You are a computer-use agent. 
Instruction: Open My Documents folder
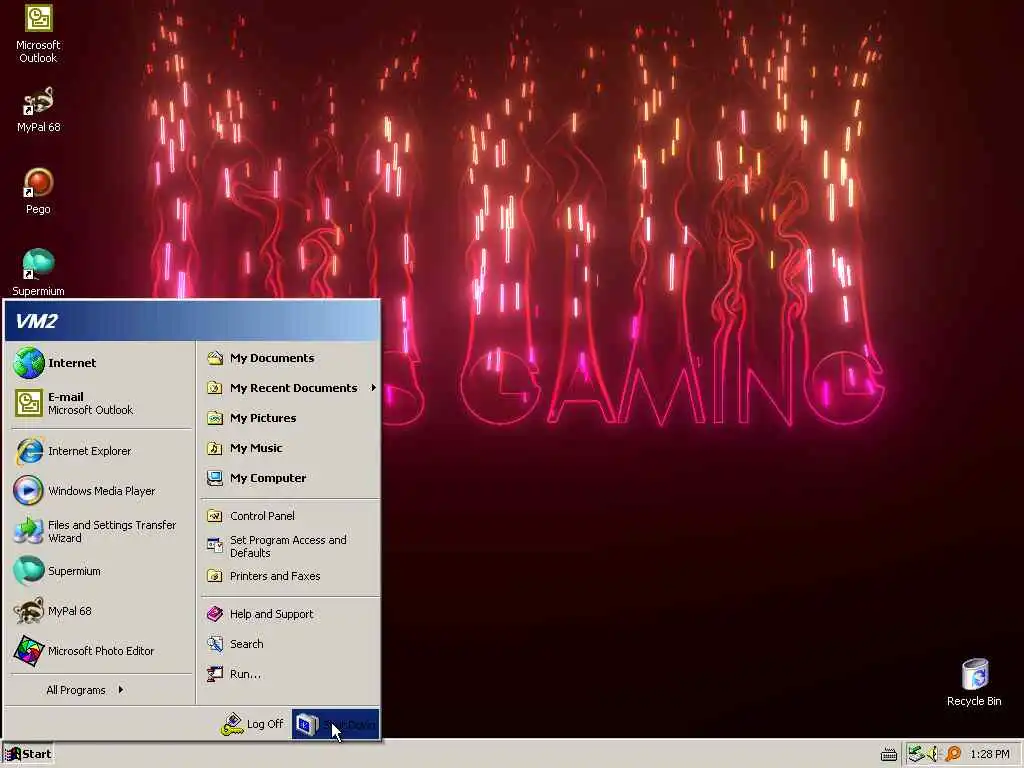coord(289,358)
